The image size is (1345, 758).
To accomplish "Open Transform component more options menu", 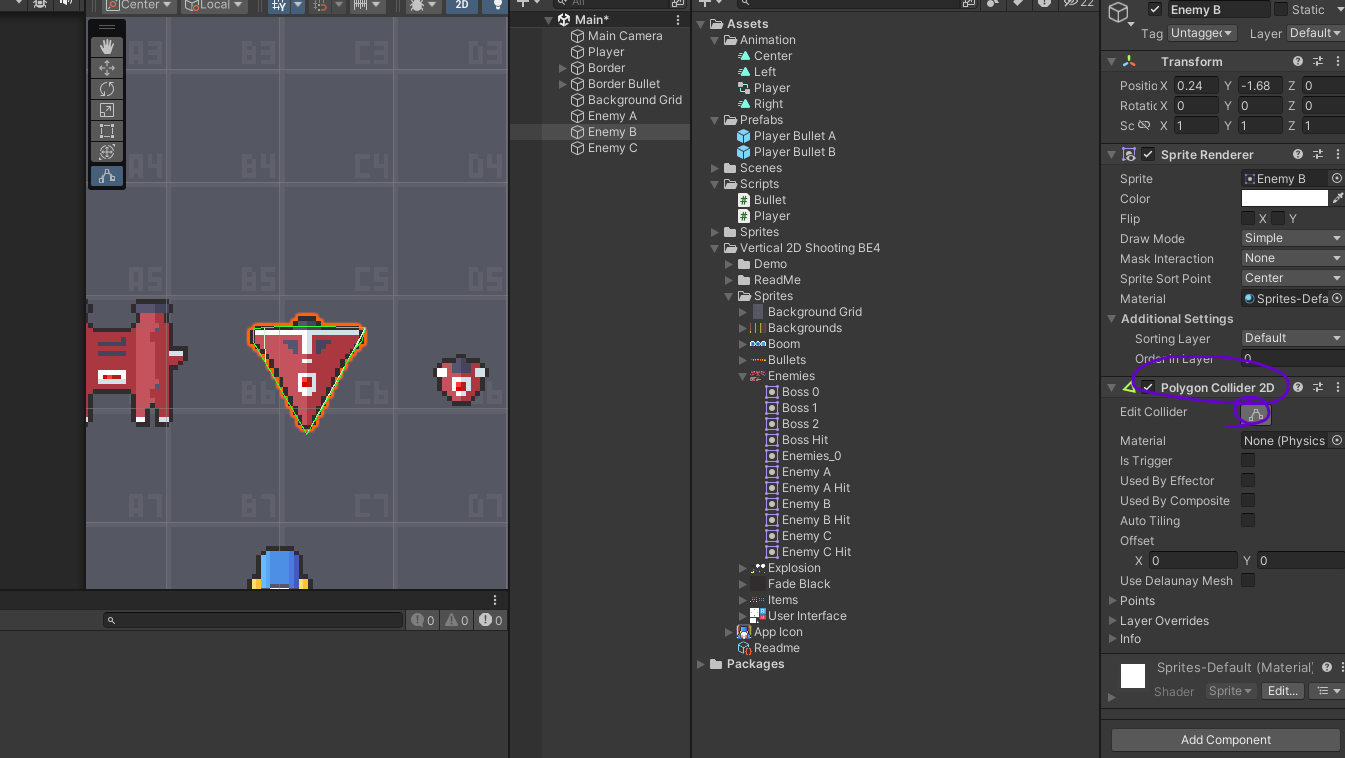I will click(x=1337, y=62).
